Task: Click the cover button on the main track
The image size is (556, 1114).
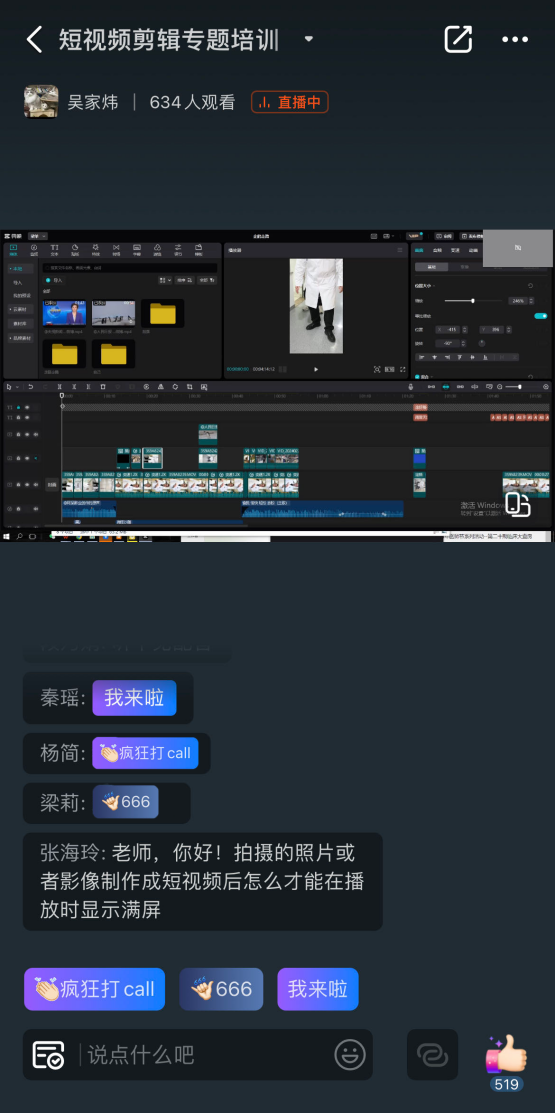Action: point(52,485)
